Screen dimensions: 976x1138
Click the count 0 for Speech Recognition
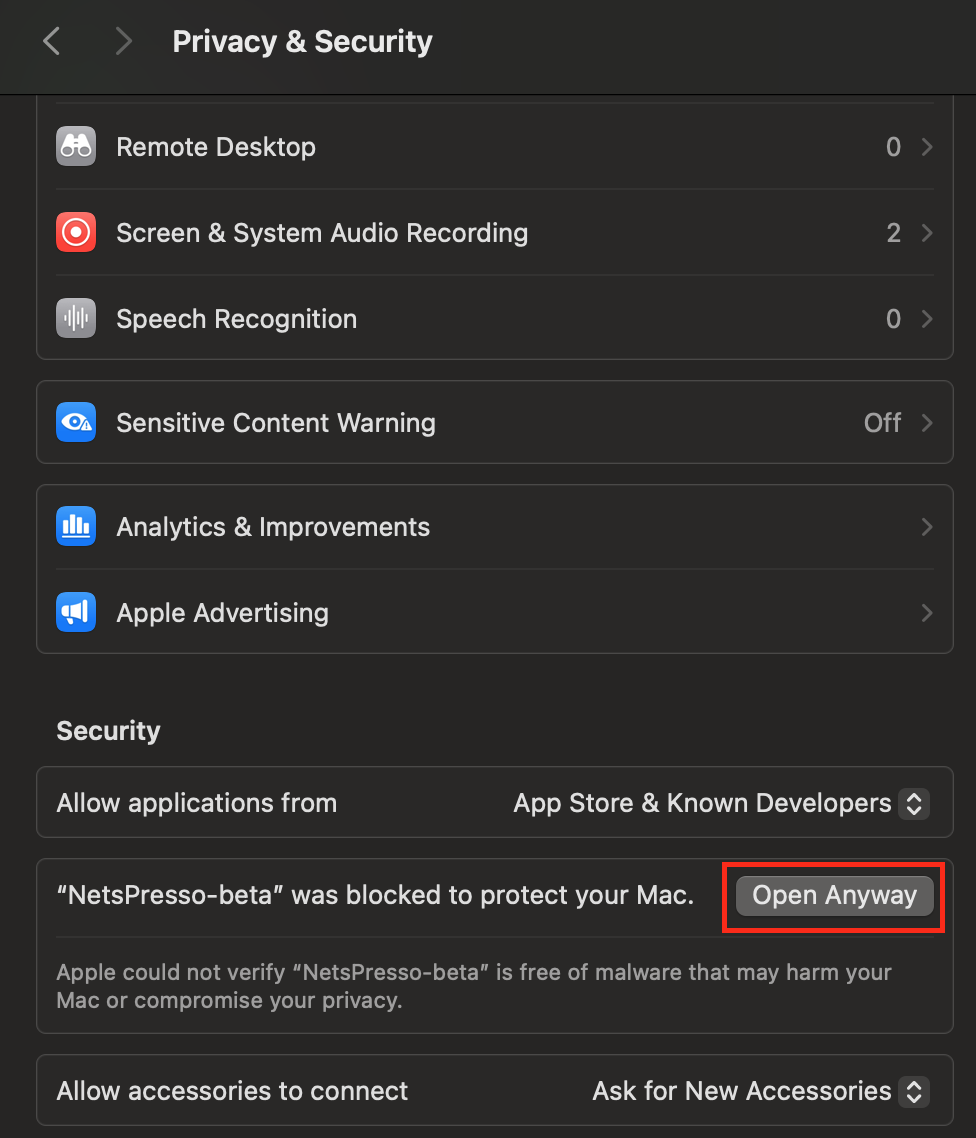(x=893, y=319)
